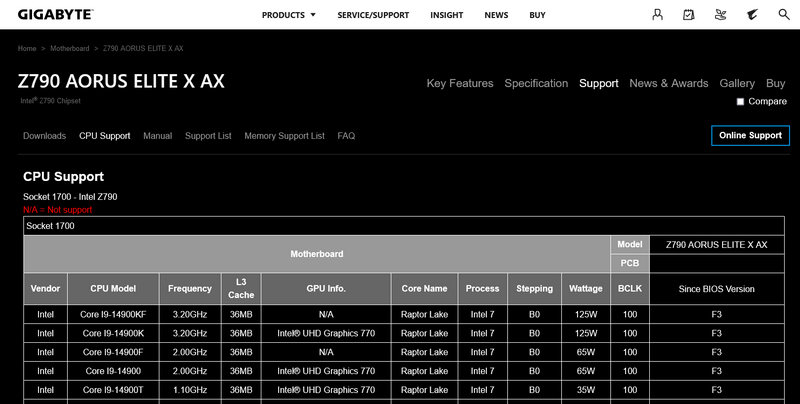Open the Manual sub-tab
The image size is (800, 404).
point(157,136)
